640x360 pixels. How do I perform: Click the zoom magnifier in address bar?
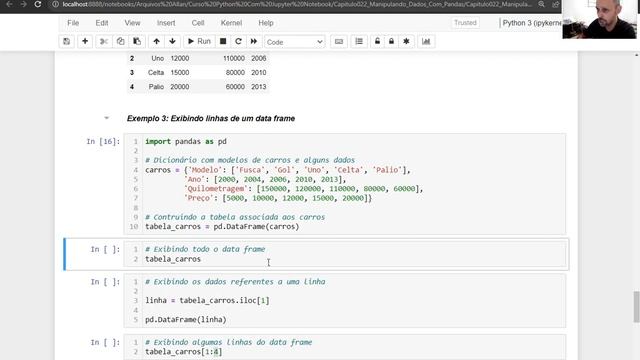(x=541, y=4)
